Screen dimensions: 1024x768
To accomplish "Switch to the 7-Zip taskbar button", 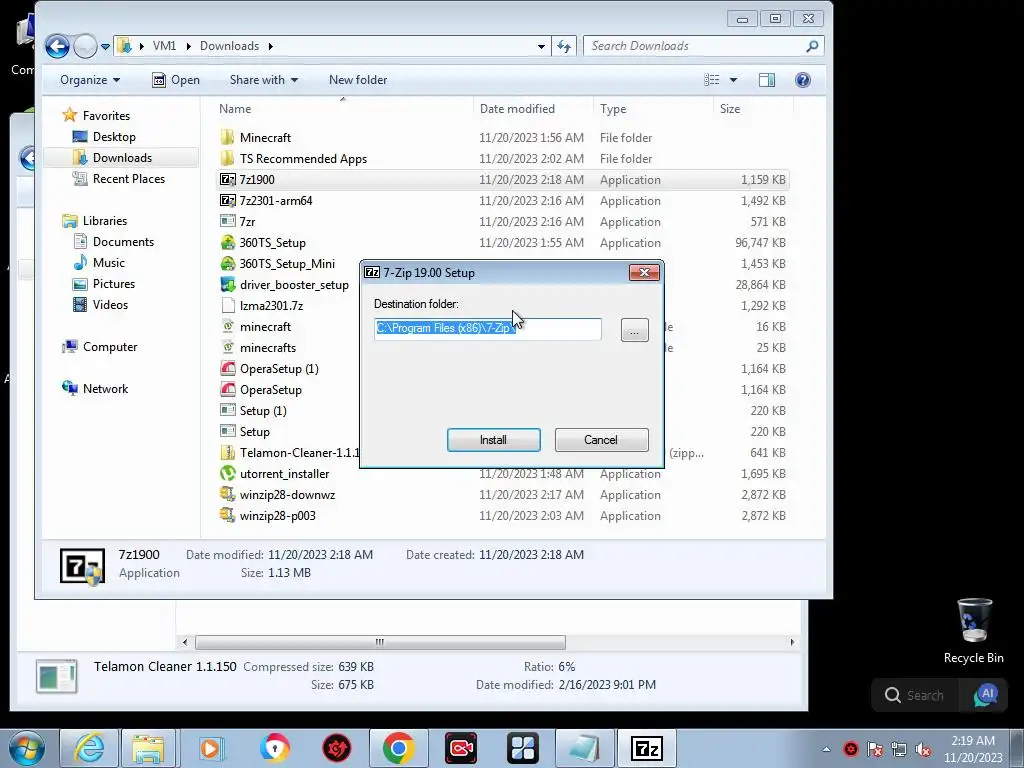I will [x=647, y=748].
